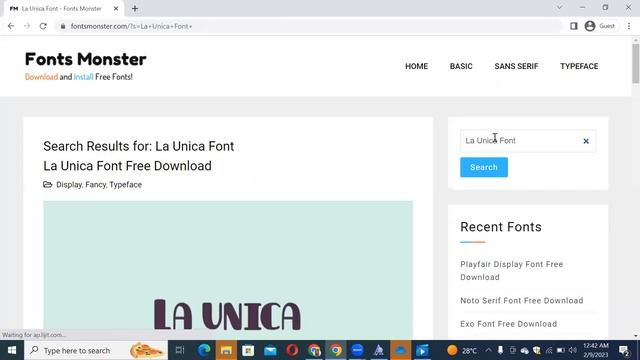Image resolution: width=640 pixels, height=360 pixels.
Task: Open the Mail app from taskbar
Action: 270,350
